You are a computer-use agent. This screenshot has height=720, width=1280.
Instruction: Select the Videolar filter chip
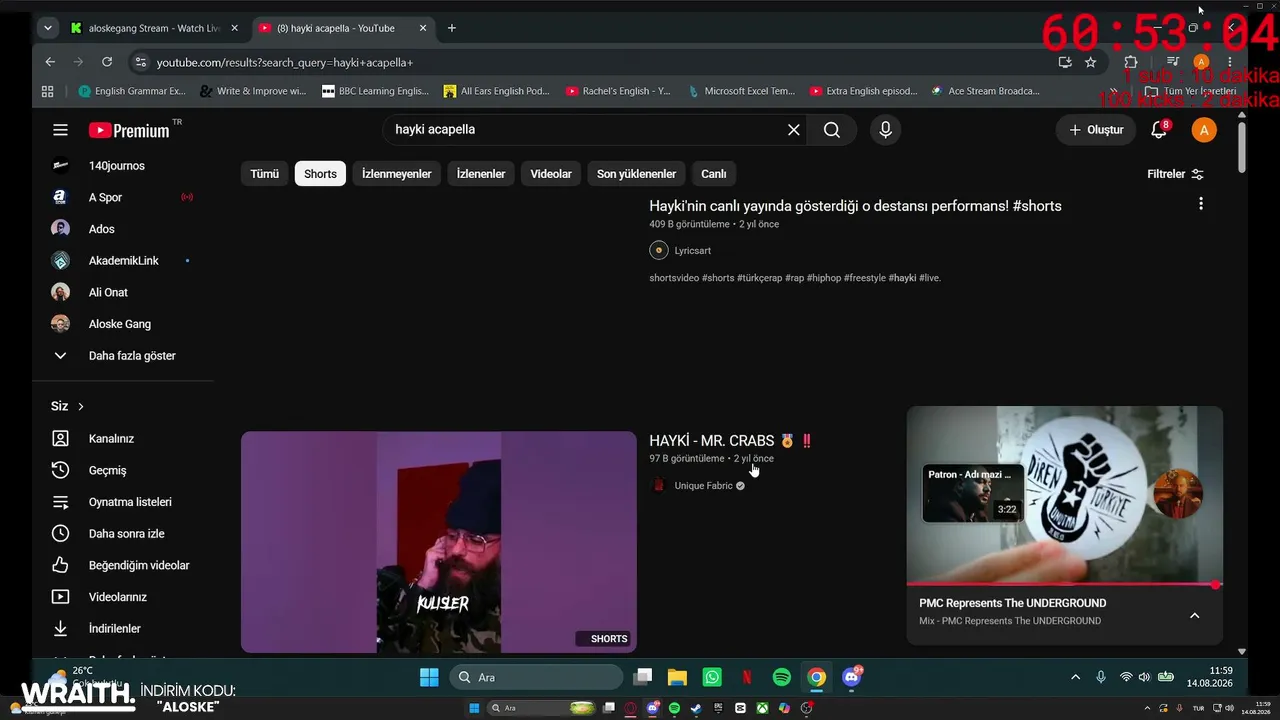pyautogui.click(x=551, y=174)
